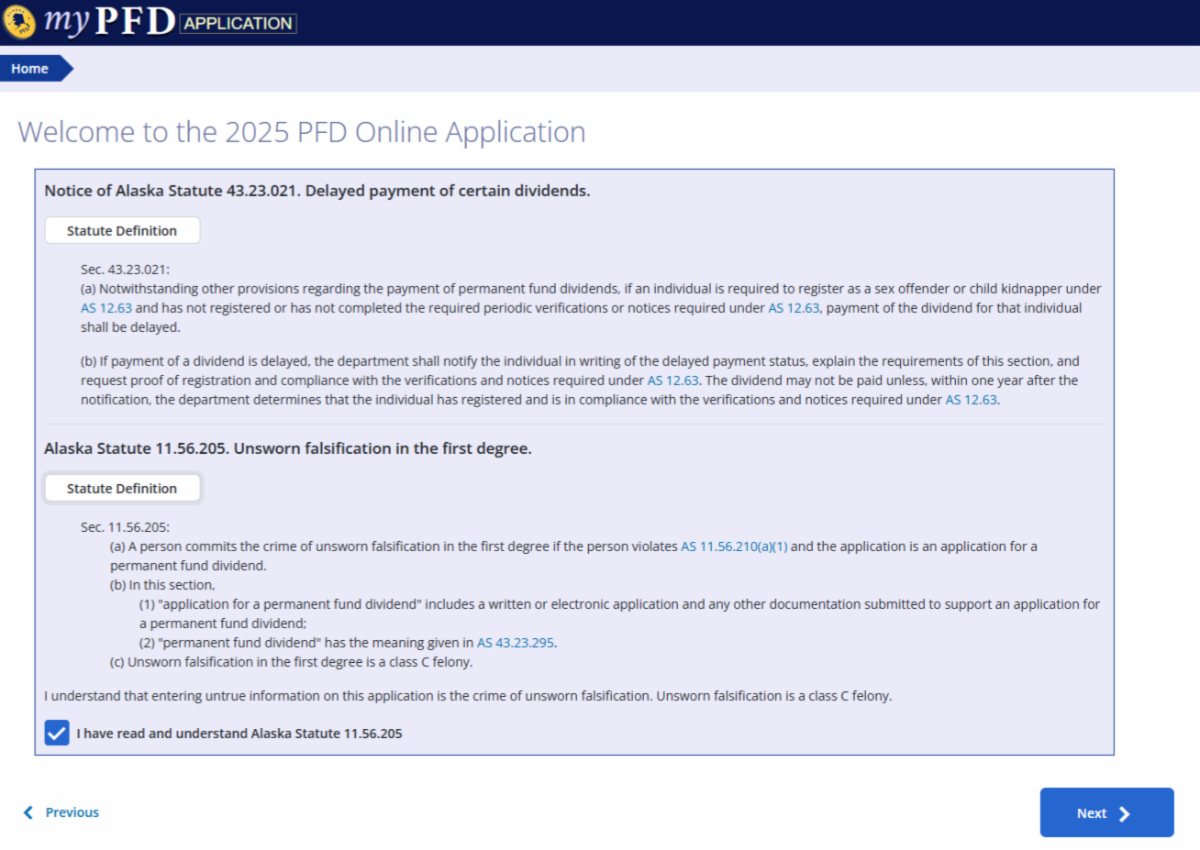The image size is (1200, 850).
Task: Click the 'Welcome to the 2025 PFD' heading
Action: [302, 132]
